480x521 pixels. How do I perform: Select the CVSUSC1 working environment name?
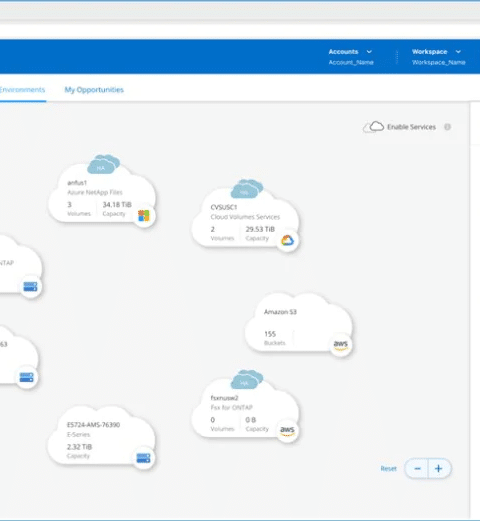(x=224, y=207)
